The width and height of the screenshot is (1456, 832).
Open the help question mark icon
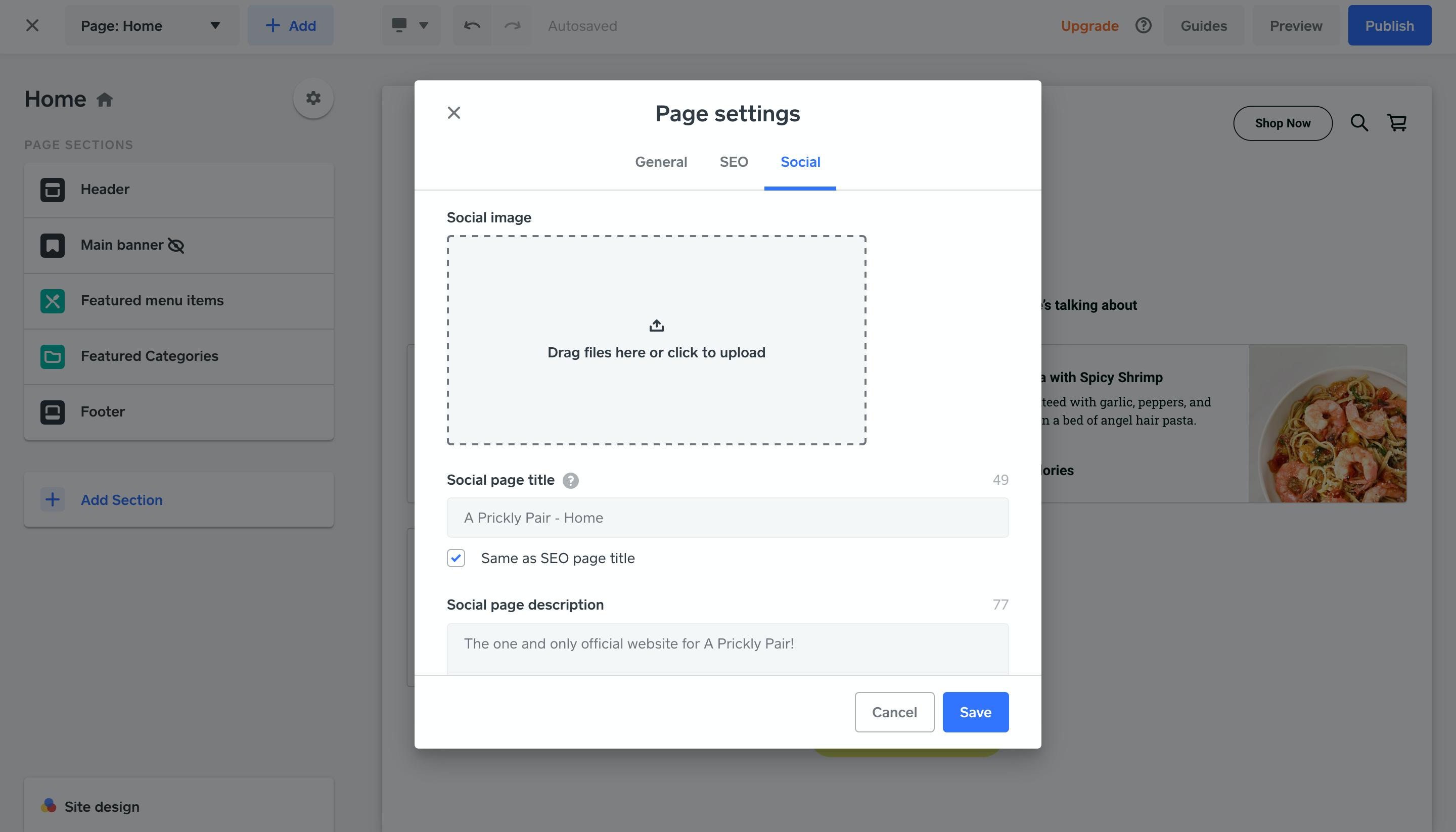click(x=1143, y=26)
